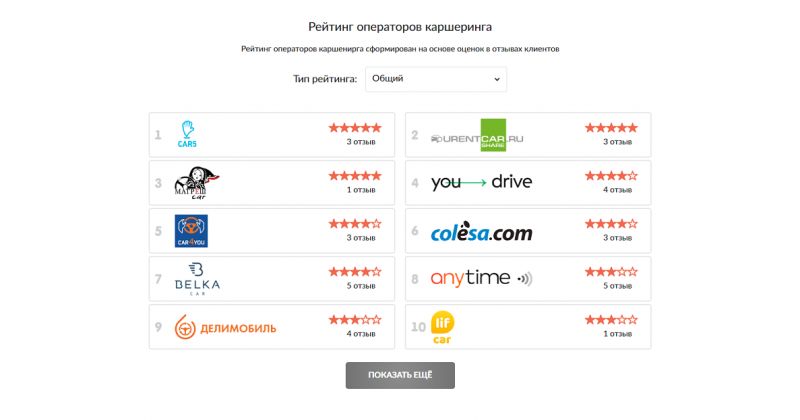Image resolution: width=800 pixels, height=420 pixels.
Task: Select the Matreshcar logo
Action: [196, 182]
